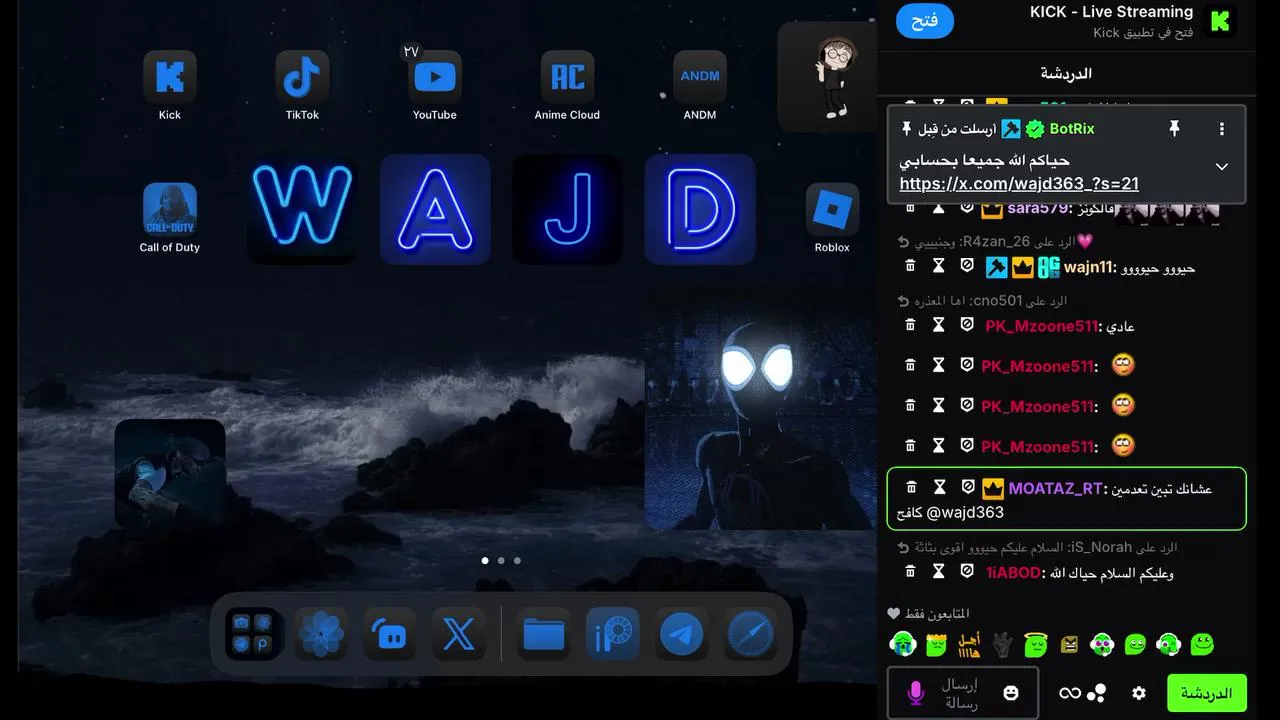Open the app folder in the dock
The image size is (1280, 720).
(252, 634)
